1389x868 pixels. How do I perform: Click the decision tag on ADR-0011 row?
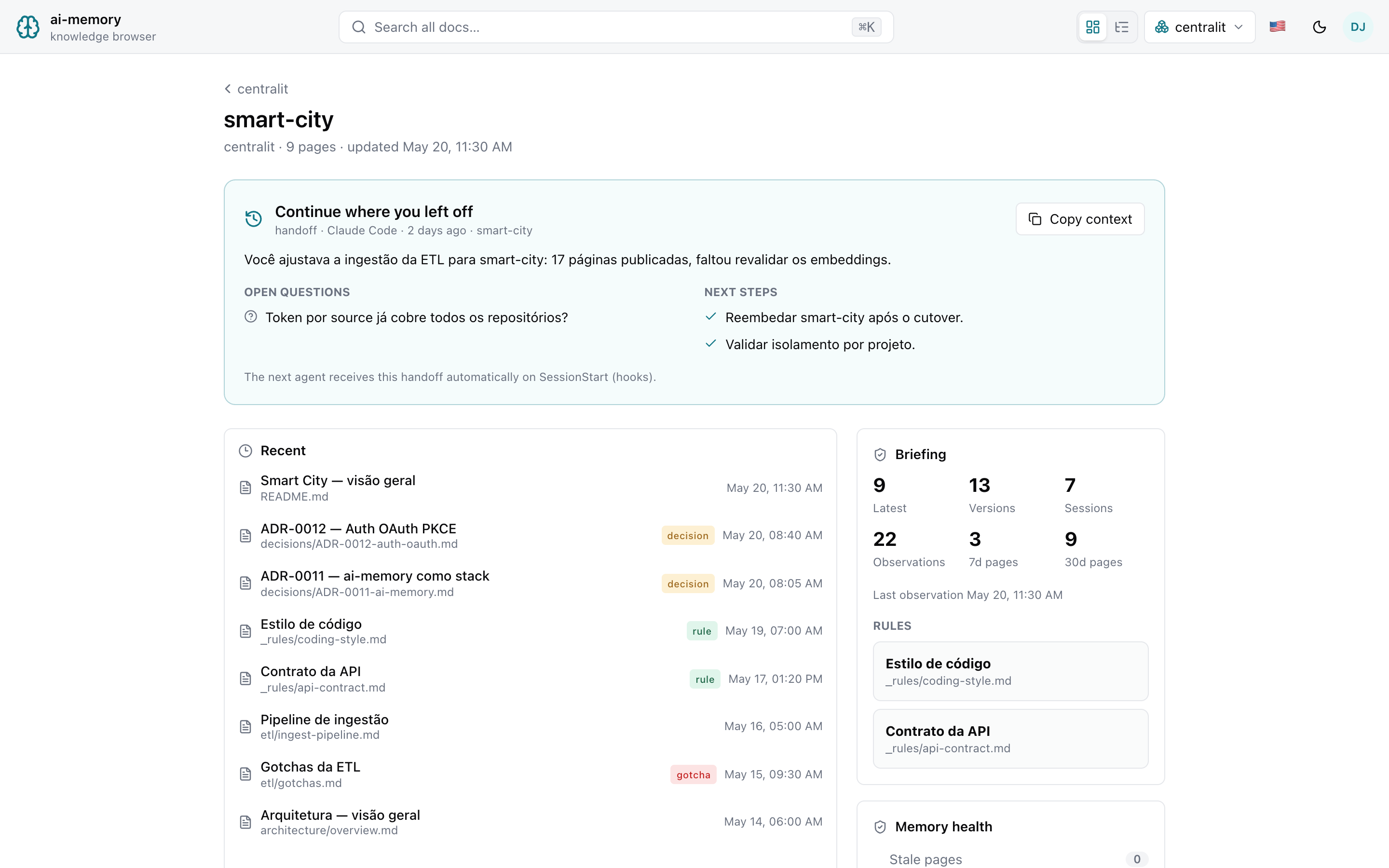[688, 583]
